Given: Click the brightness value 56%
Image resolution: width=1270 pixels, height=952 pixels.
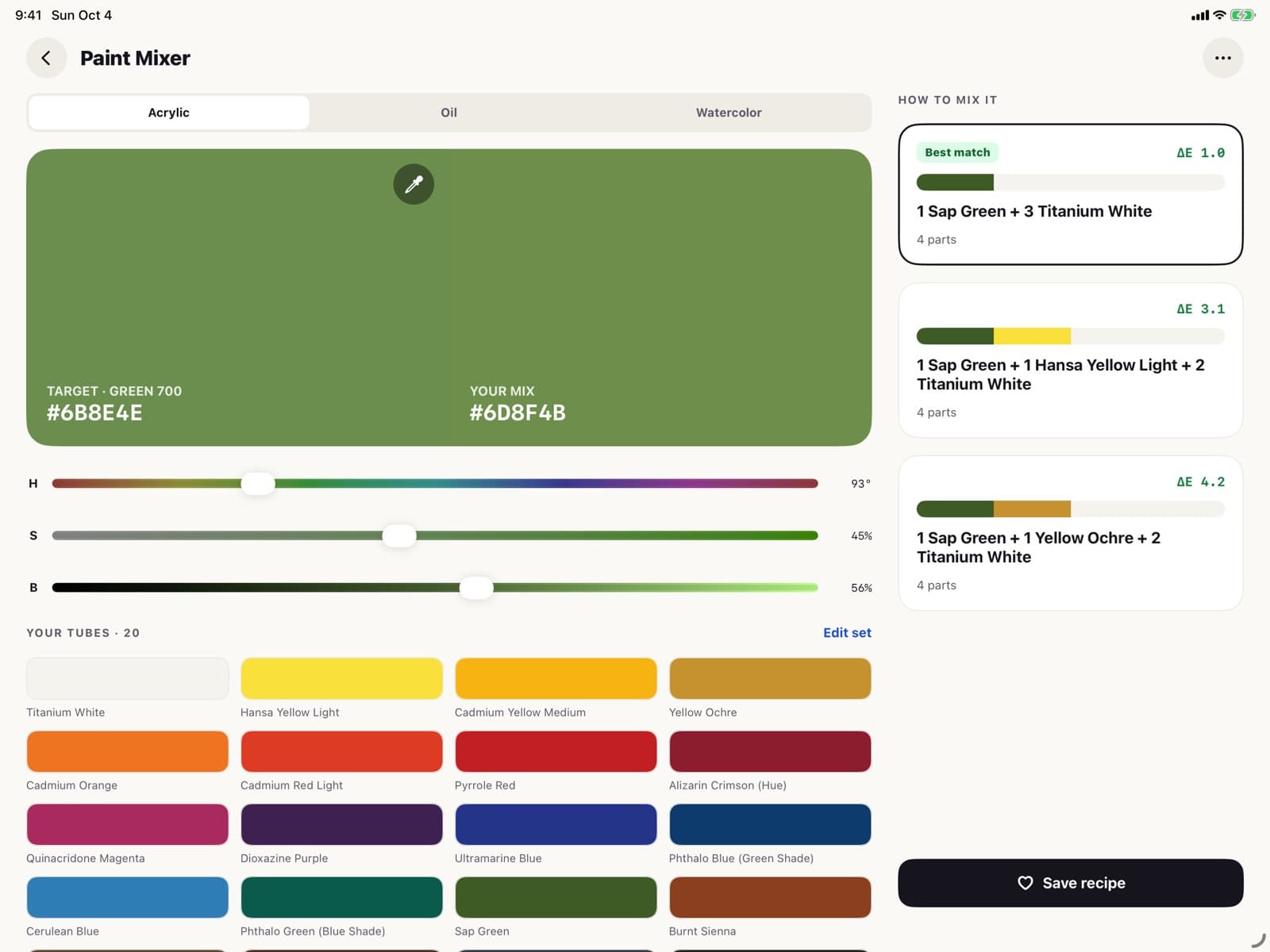Looking at the screenshot, I should coord(861,588).
